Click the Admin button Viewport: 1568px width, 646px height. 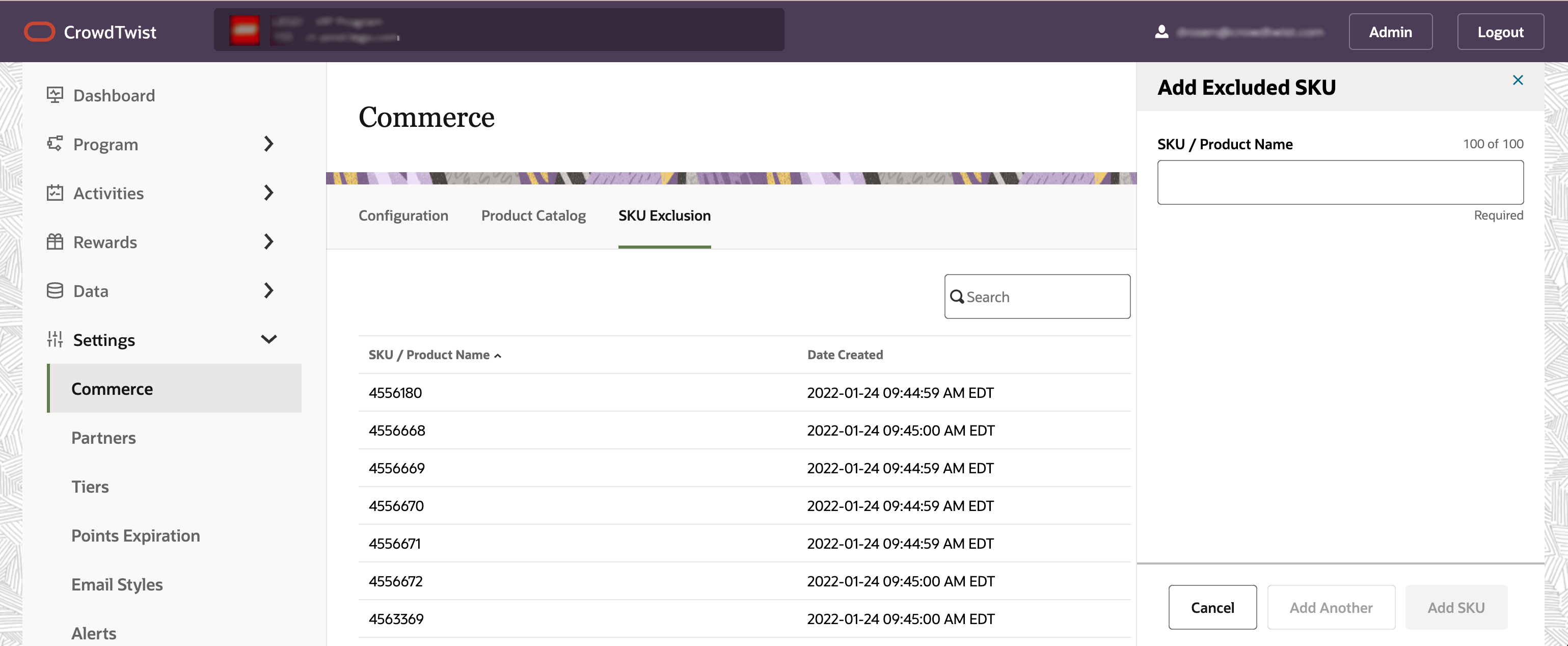(x=1390, y=32)
